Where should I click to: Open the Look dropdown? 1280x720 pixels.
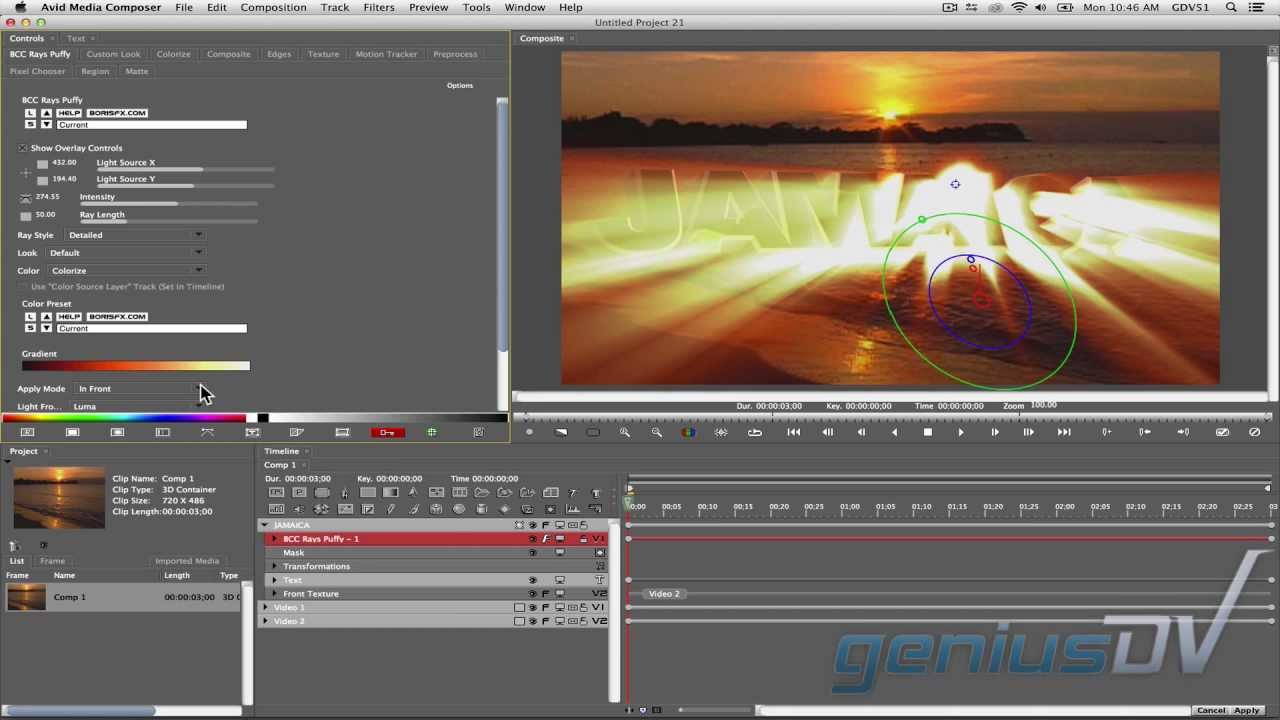(x=125, y=253)
